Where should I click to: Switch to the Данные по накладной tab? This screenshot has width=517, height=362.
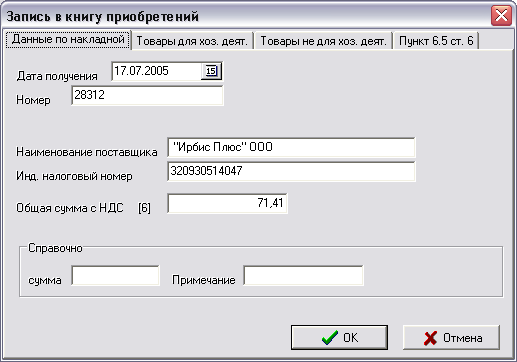click(68, 39)
